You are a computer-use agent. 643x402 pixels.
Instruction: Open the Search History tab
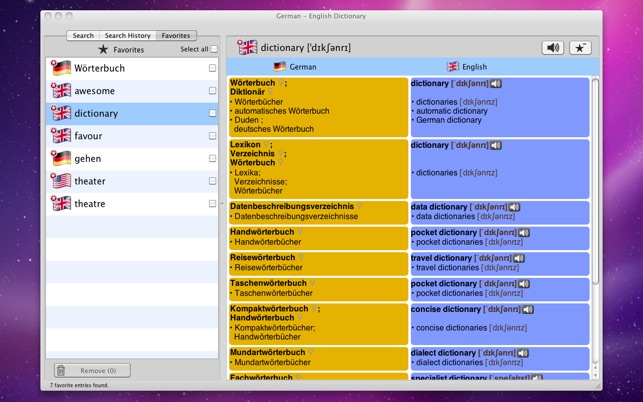pos(128,36)
